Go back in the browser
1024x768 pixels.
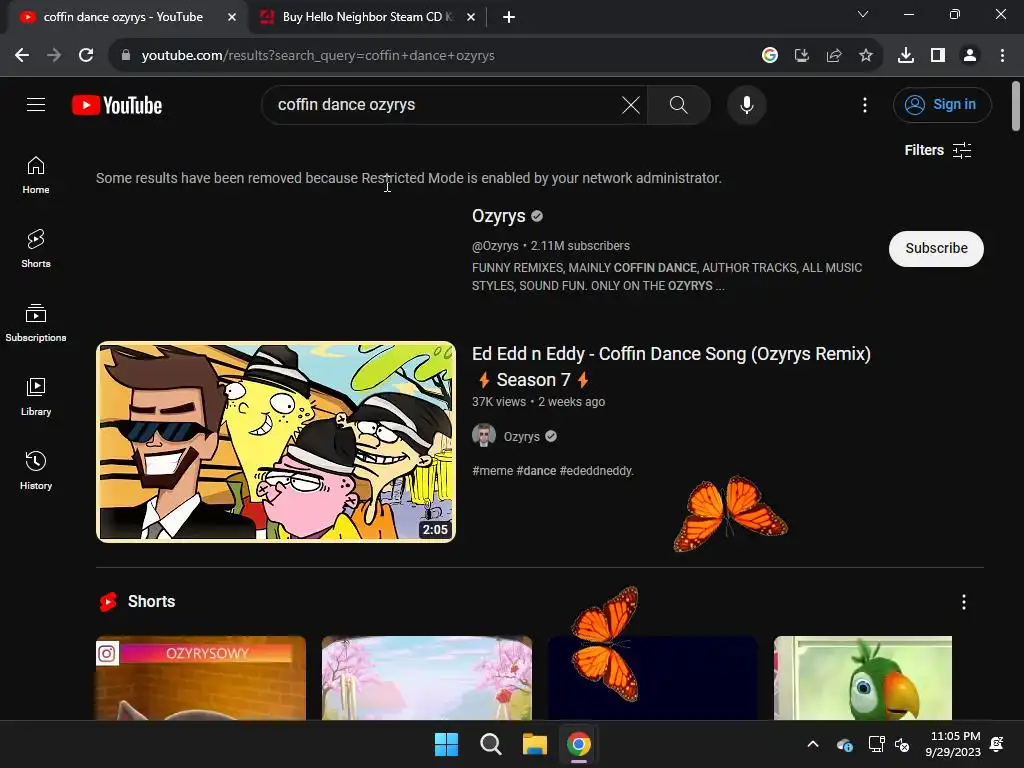point(22,56)
